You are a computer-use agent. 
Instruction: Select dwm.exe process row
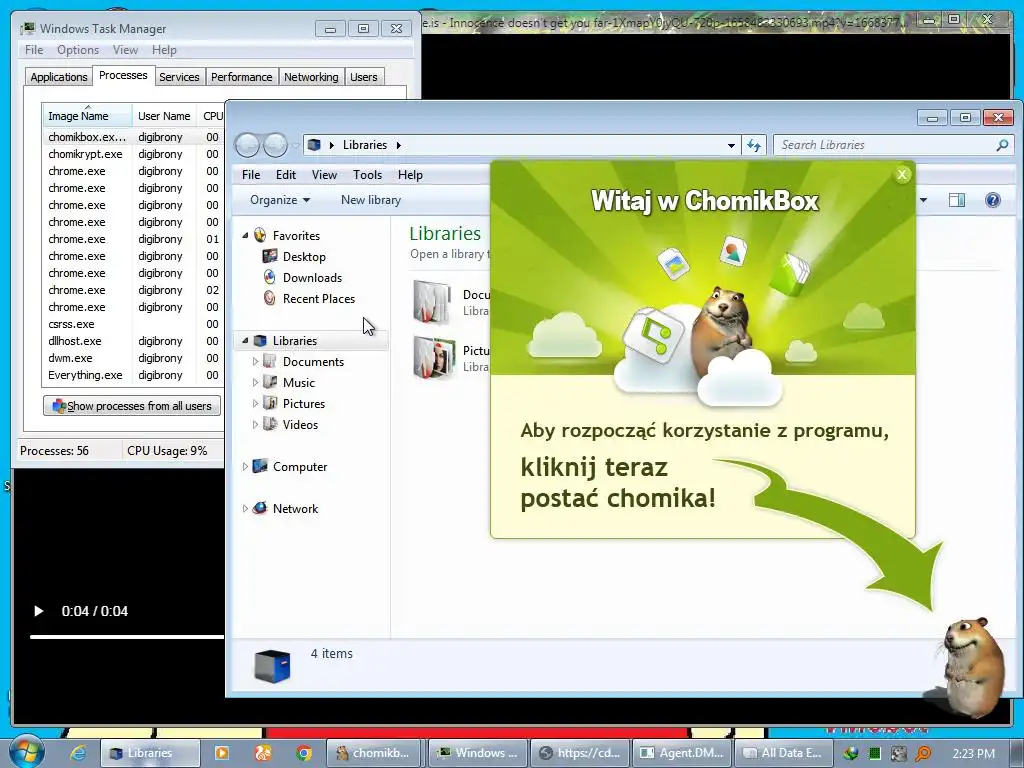click(x=133, y=358)
